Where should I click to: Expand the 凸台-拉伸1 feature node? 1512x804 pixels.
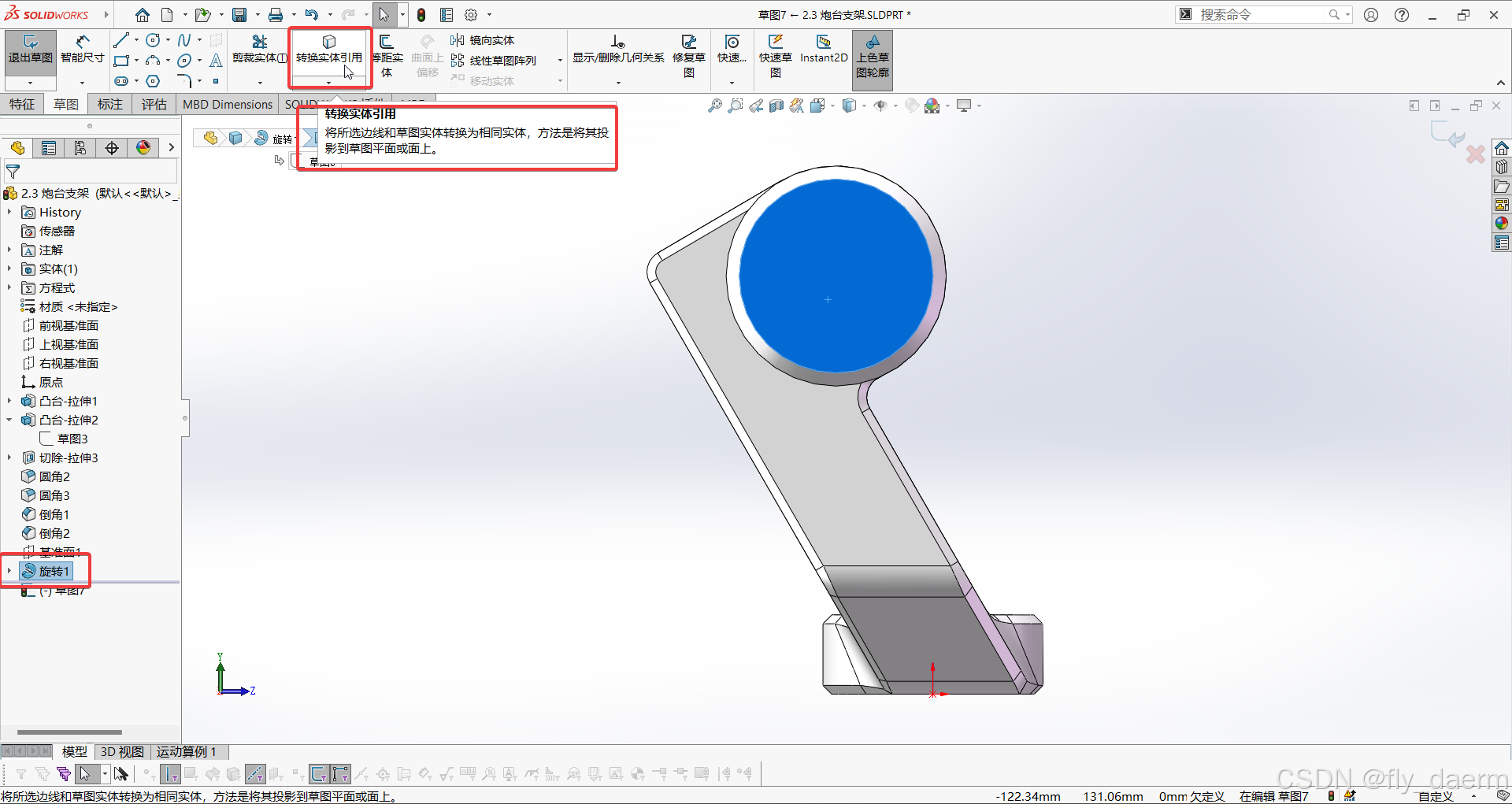(9, 401)
